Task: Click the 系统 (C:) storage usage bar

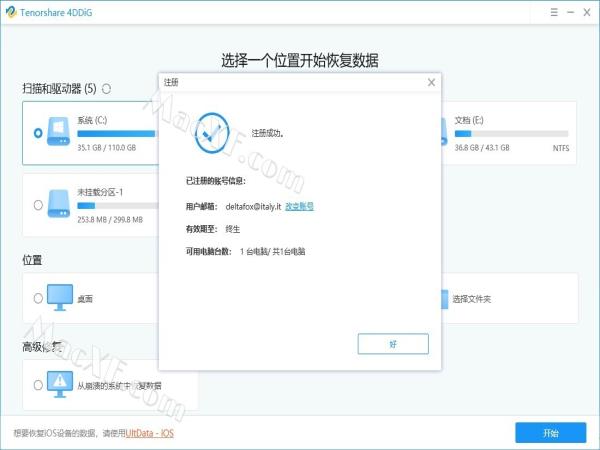Action: [116, 133]
